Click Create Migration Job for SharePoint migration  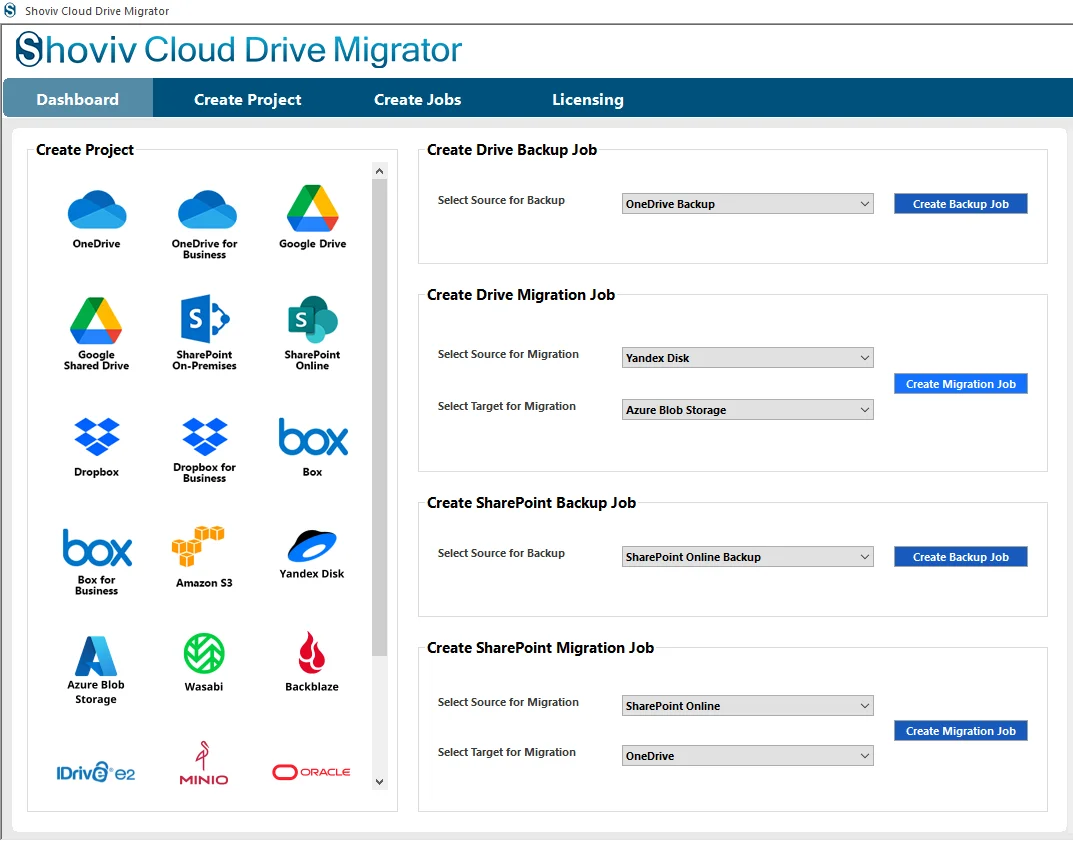click(961, 731)
